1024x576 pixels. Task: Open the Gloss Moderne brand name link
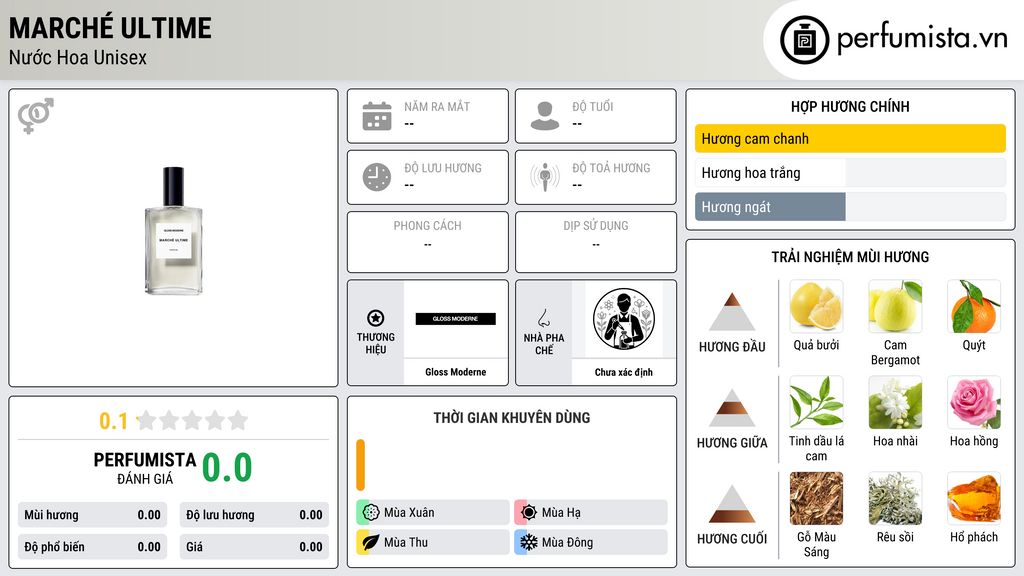tap(455, 372)
